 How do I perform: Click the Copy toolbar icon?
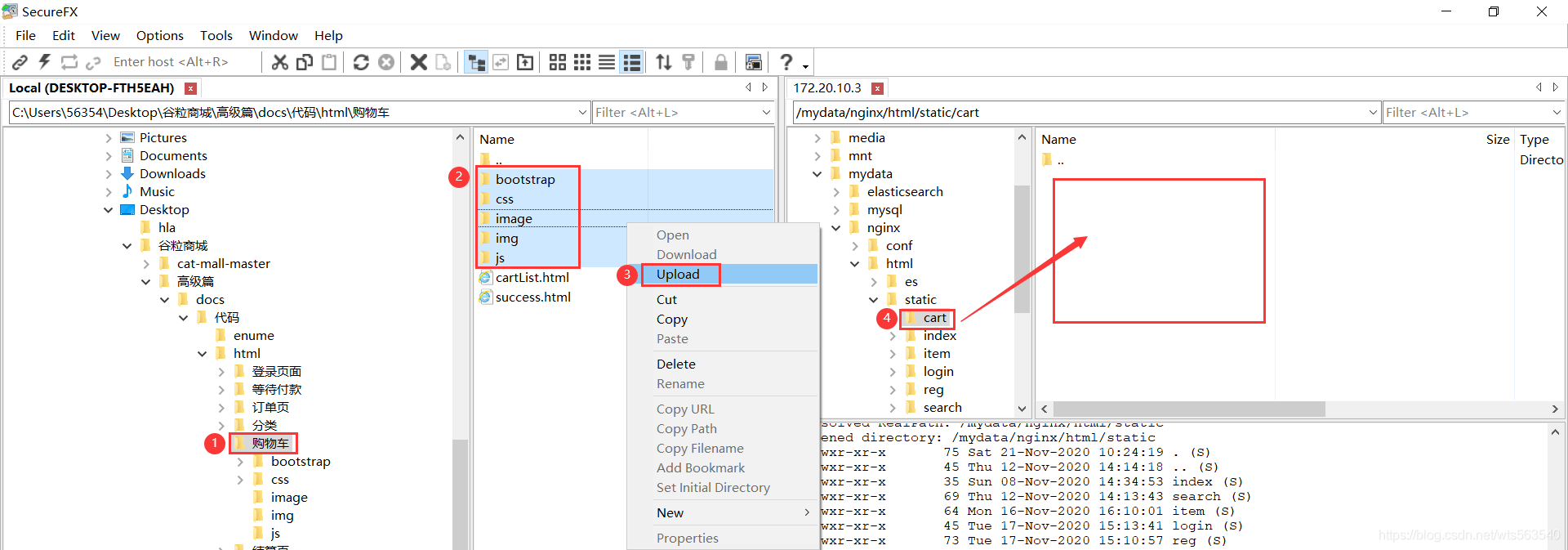[x=305, y=62]
